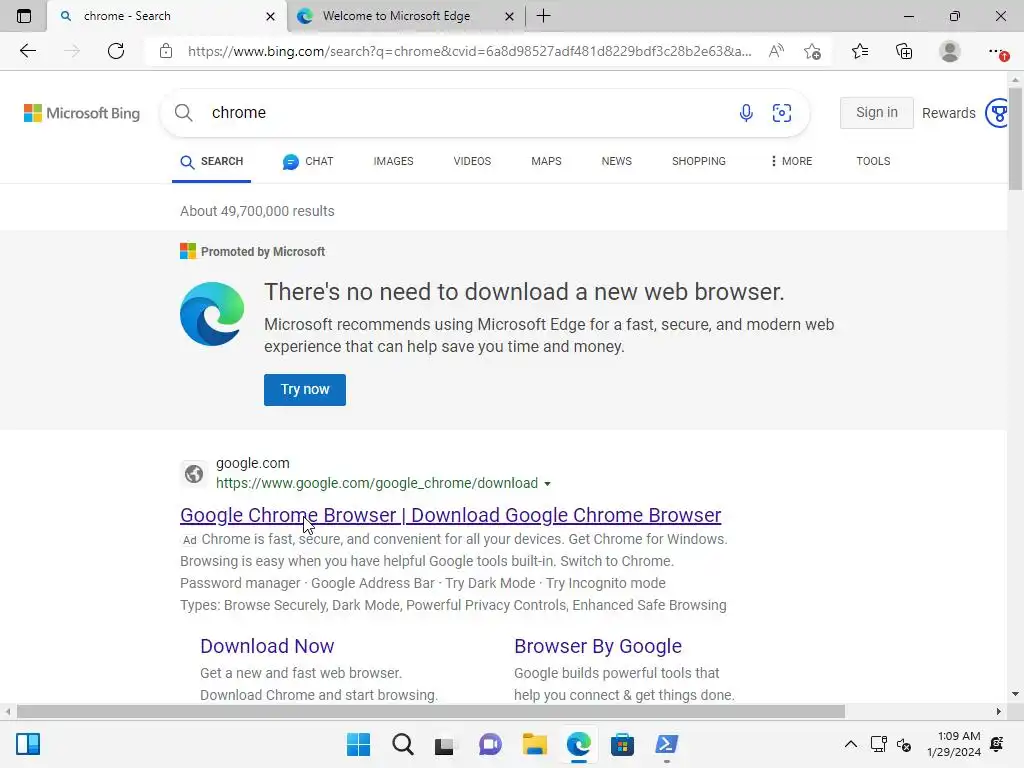The image size is (1024, 768).
Task: Switch to SHOPPING results tab
Action: tap(699, 161)
